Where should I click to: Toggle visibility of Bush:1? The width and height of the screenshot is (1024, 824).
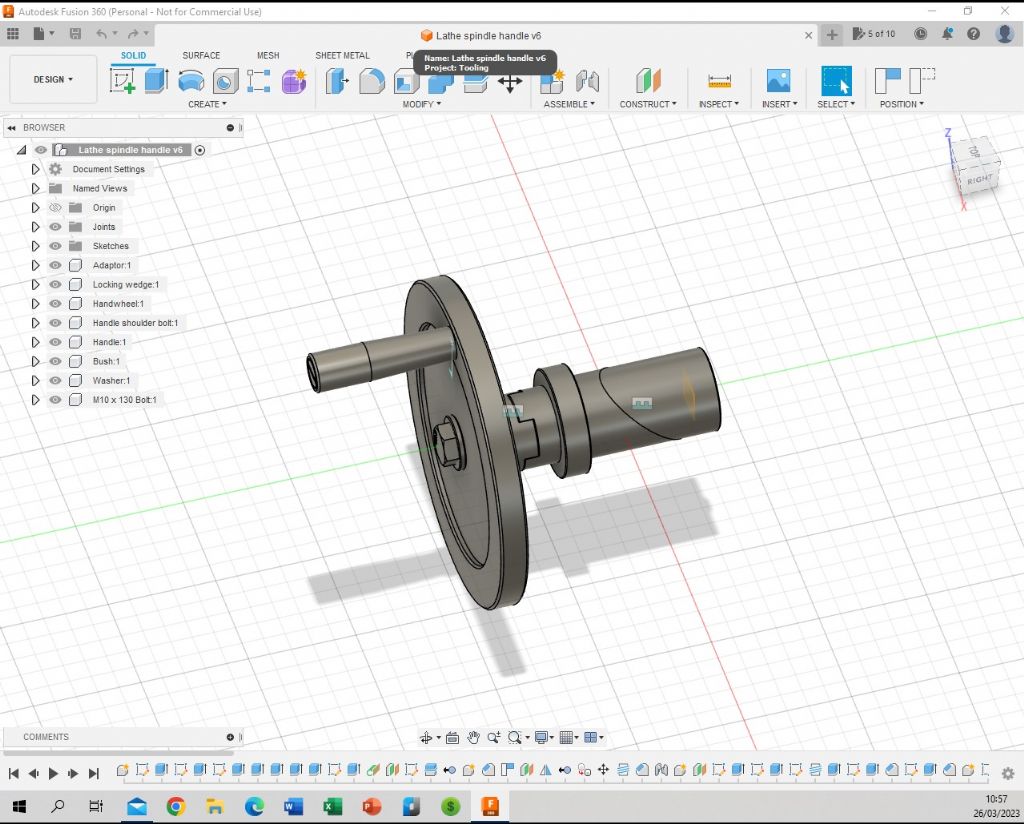tap(56, 361)
